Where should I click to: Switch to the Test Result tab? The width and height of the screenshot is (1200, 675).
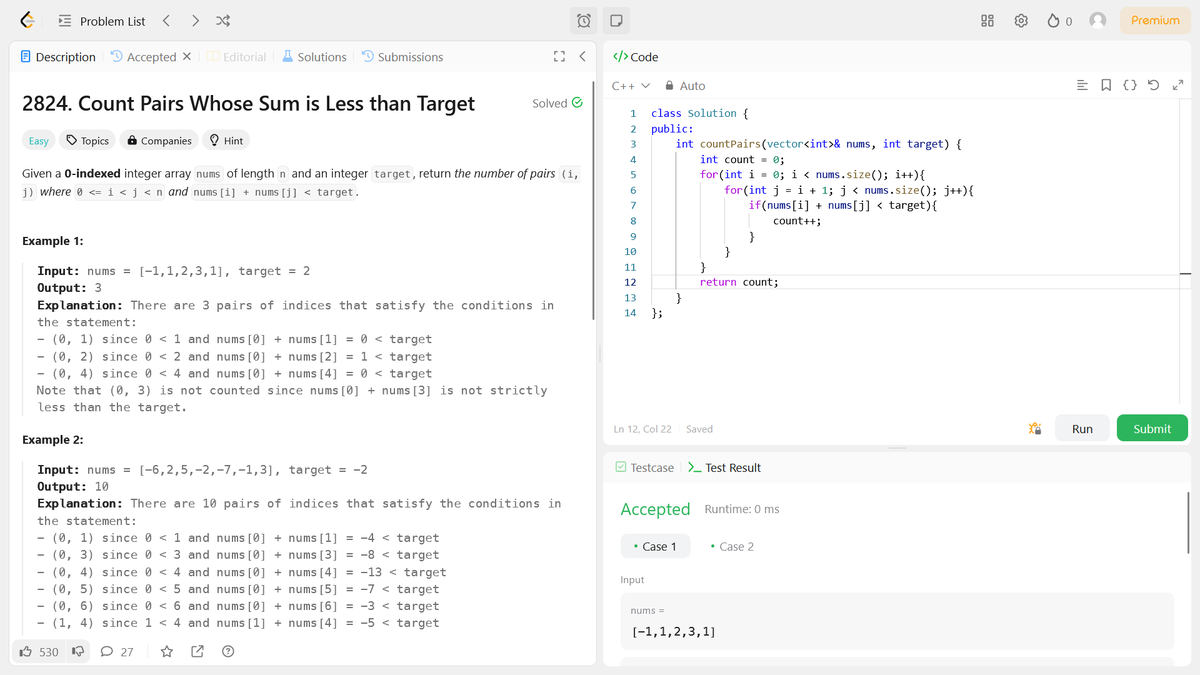pyautogui.click(x=725, y=467)
